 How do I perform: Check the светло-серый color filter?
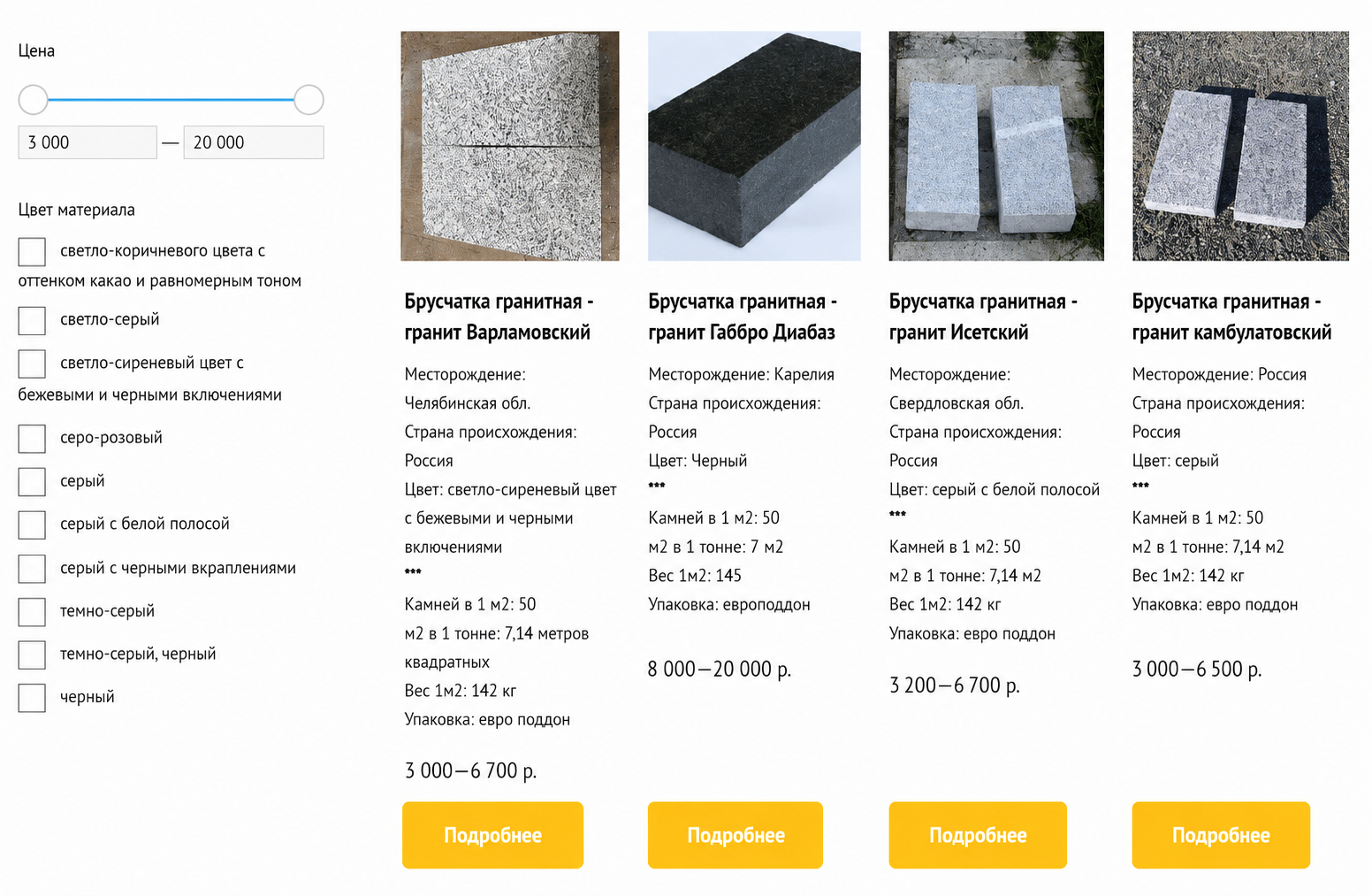(x=32, y=320)
